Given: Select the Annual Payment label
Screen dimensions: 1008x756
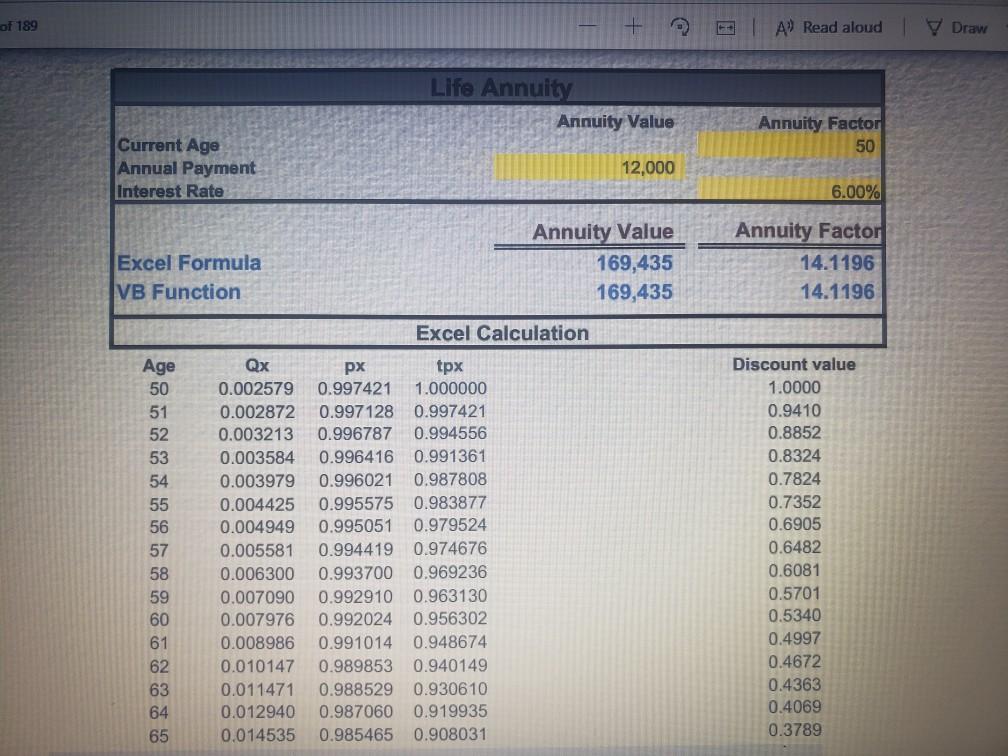Looking at the screenshot, I should [x=186, y=168].
